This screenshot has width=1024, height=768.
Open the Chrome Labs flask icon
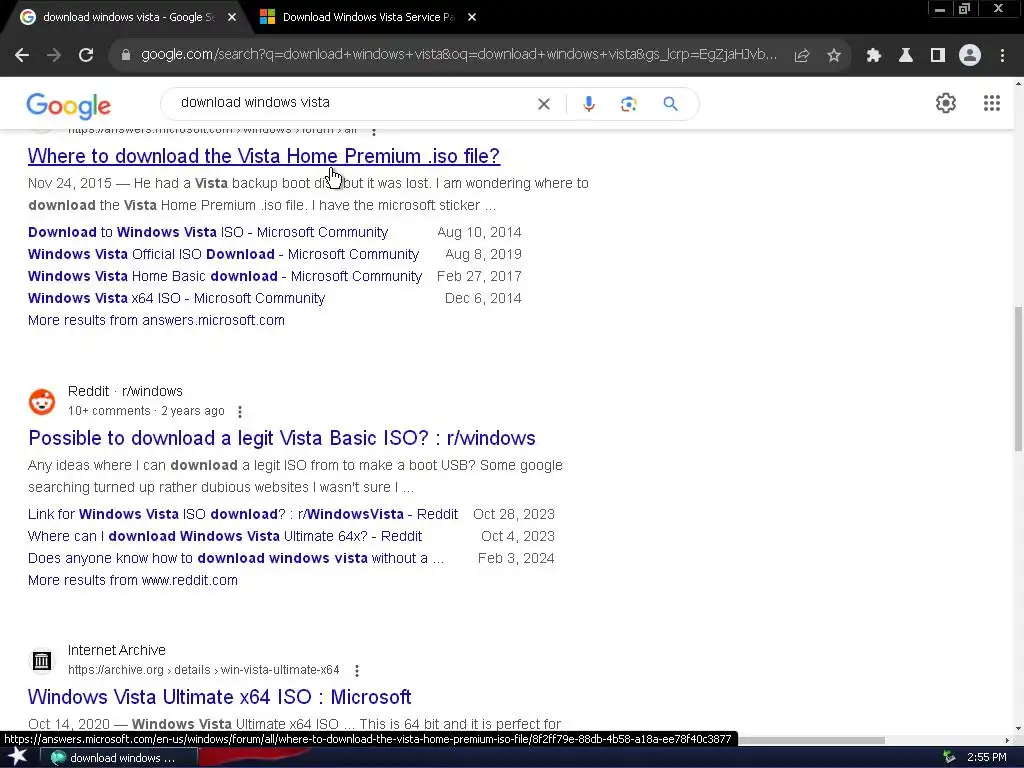coord(906,56)
